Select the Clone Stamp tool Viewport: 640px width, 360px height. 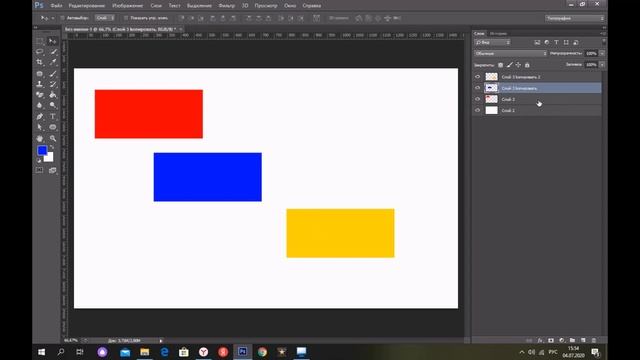[40, 84]
